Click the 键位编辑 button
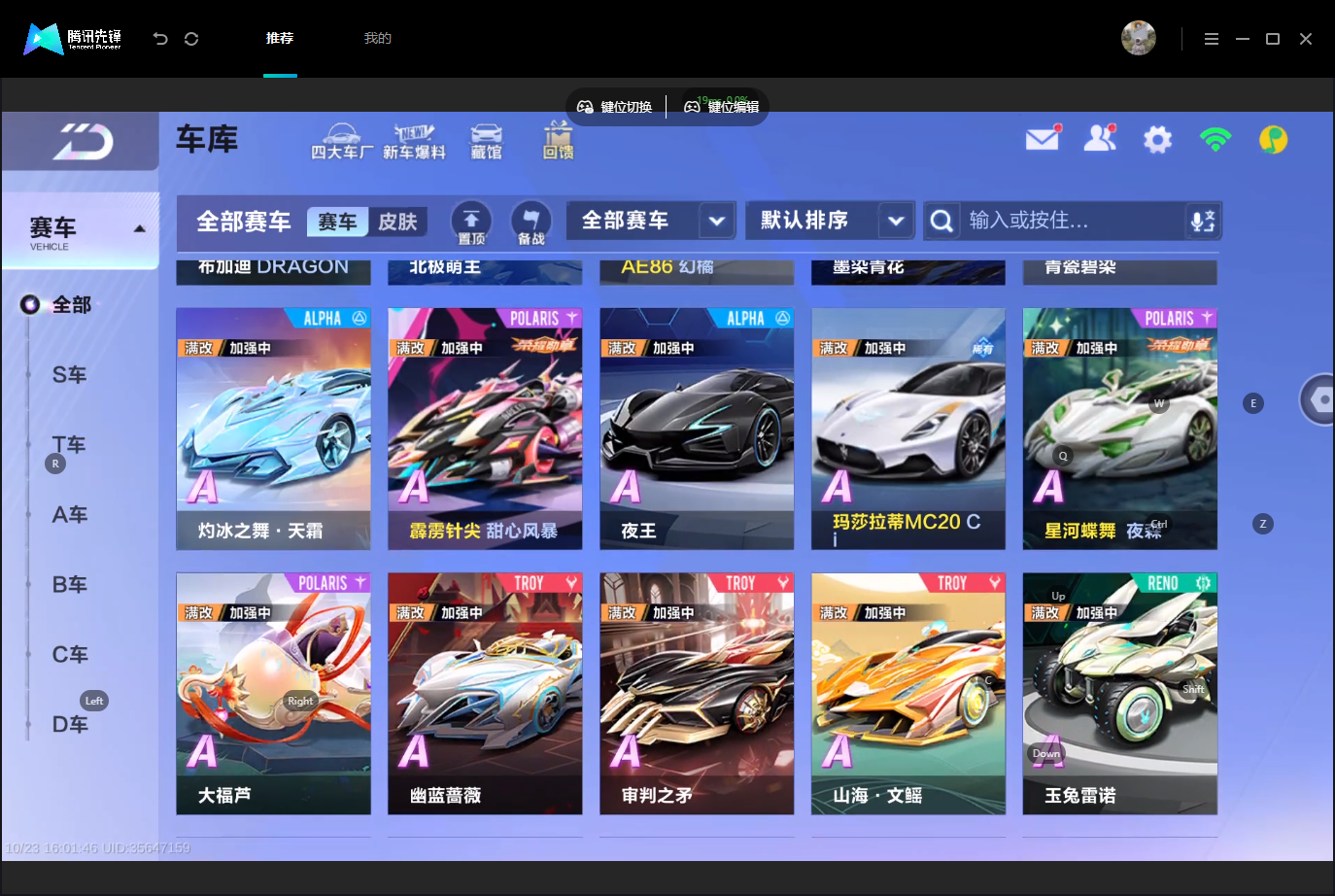 click(x=722, y=107)
